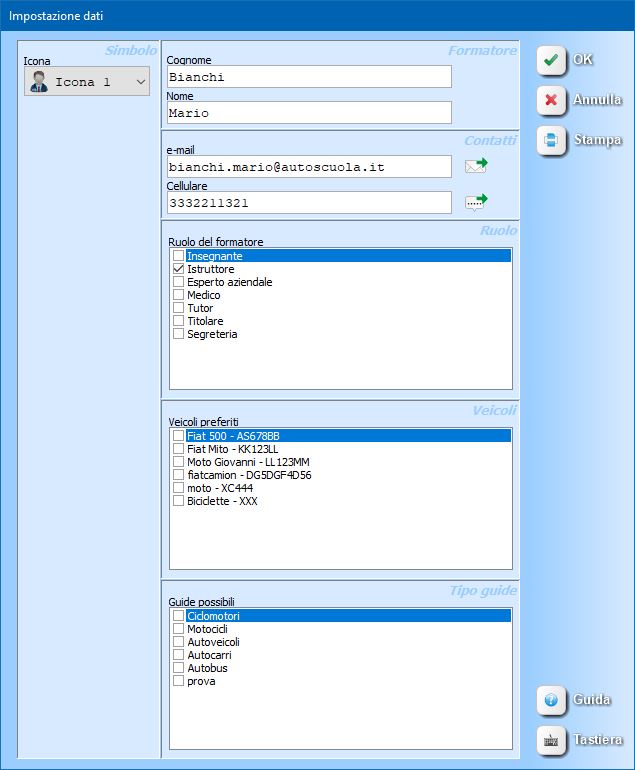635x770 pixels.
Task: Click the send e-mail envelope icon
Action: pos(476,166)
